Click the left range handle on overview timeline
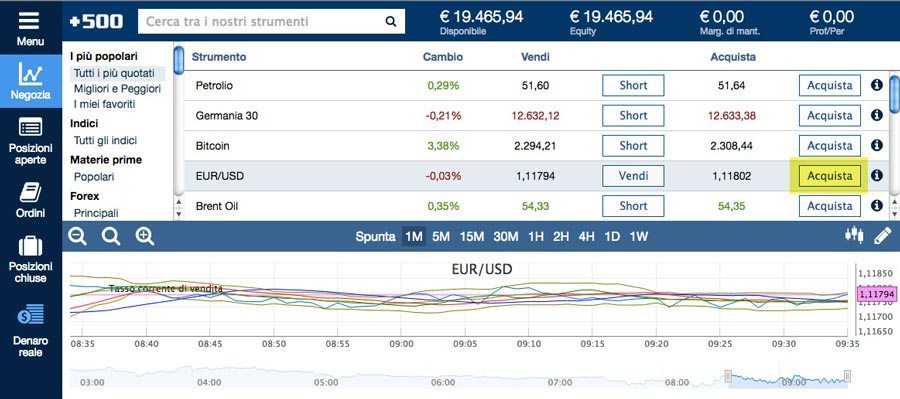Screen dimensions: 900x399 pos(728,377)
